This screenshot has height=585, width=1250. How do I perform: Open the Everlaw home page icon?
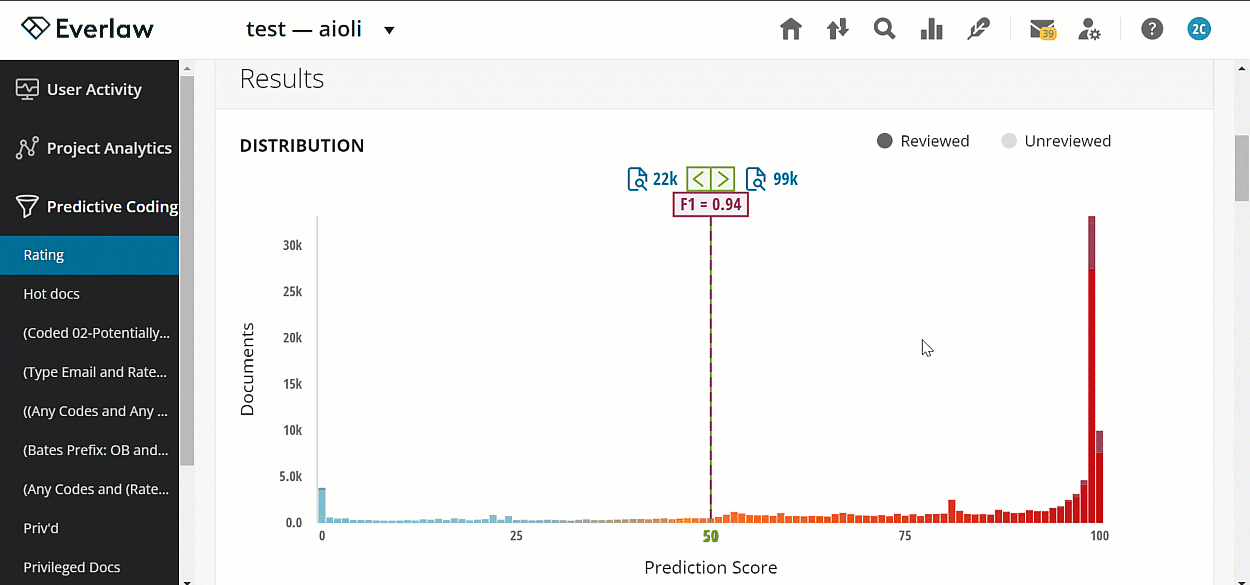click(x=790, y=29)
